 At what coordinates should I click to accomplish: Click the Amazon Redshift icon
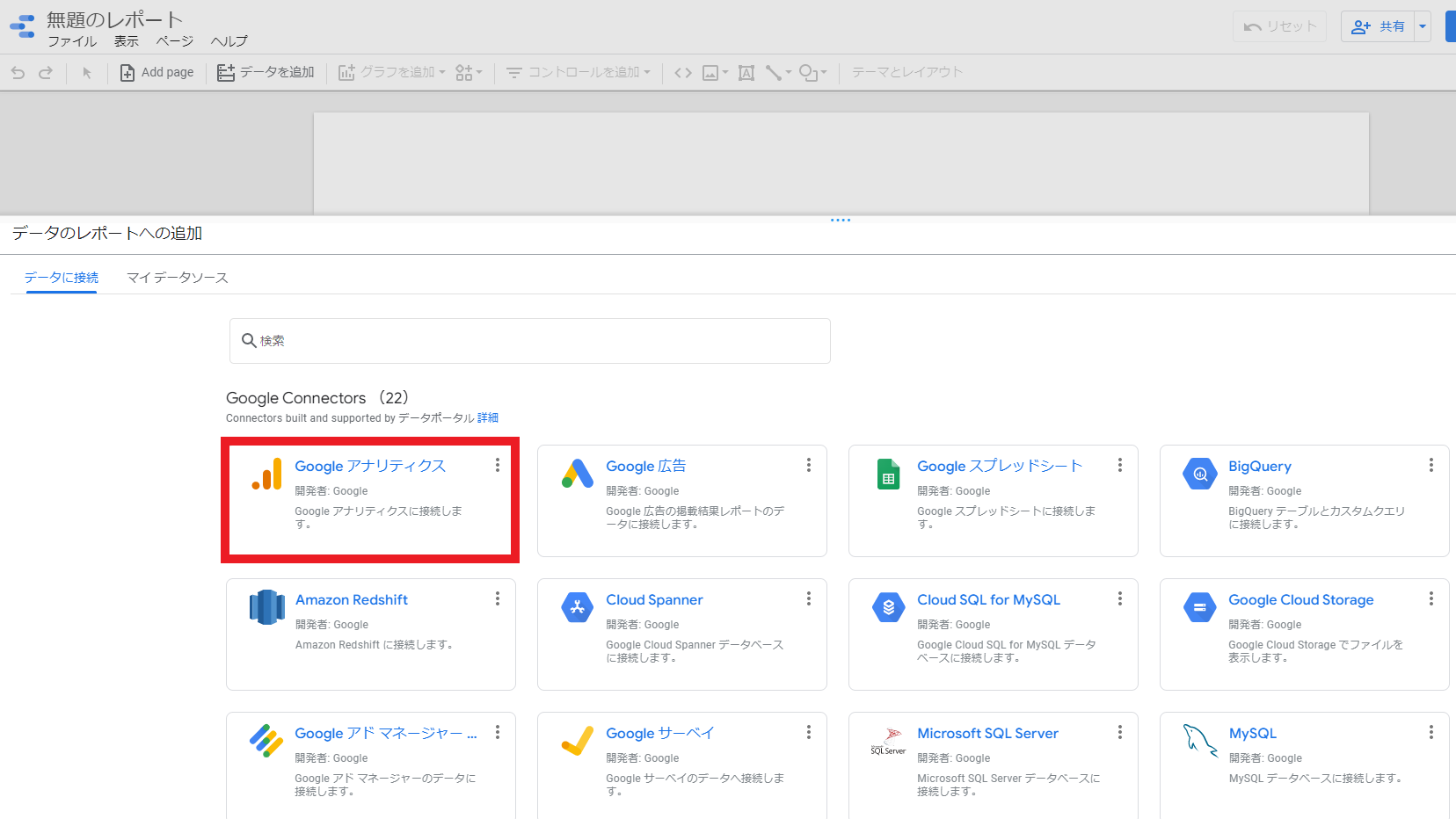point(267,607)
